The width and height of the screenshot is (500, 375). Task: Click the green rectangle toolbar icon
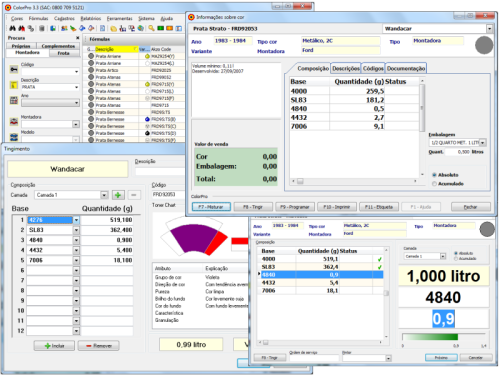[161, 28]
